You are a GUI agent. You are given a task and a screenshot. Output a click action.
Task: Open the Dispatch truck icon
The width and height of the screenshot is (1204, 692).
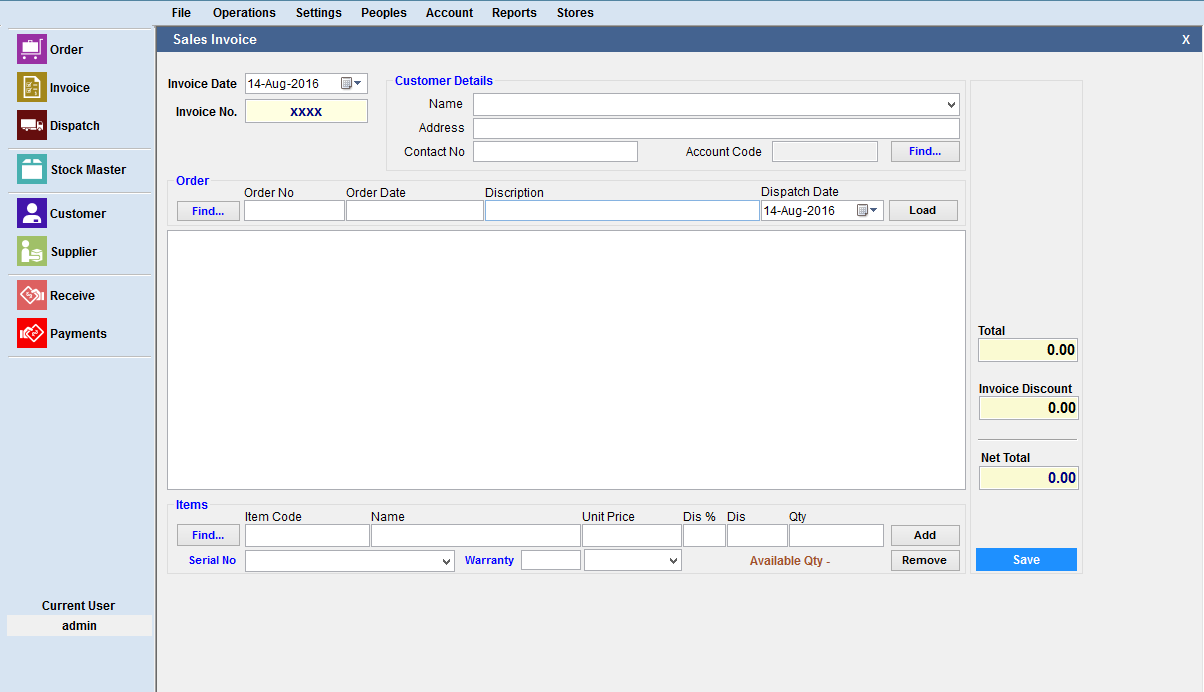pyautogui.click(x=32, y=126)
